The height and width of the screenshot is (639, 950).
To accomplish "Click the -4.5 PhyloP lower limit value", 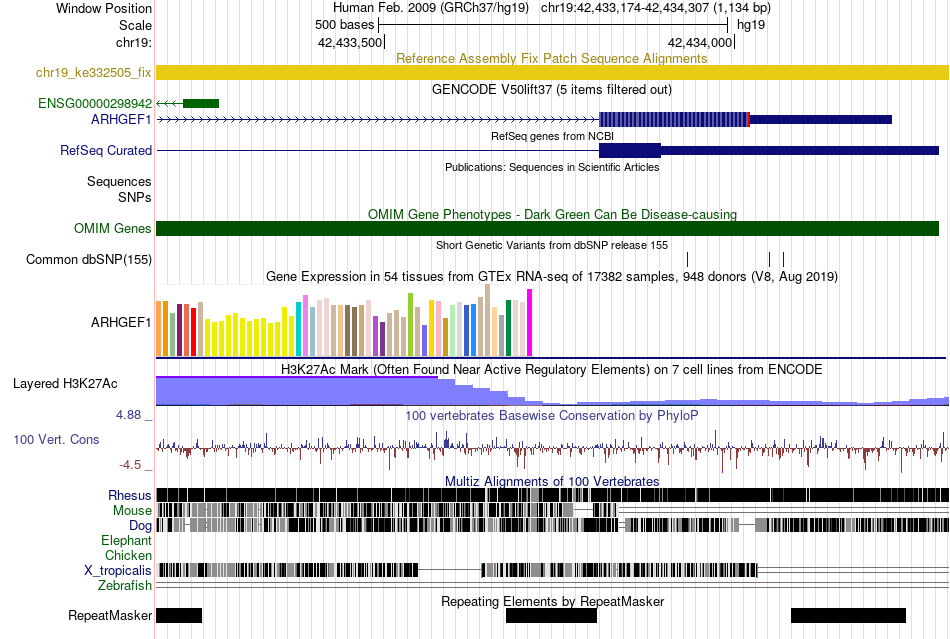I will [x=130, y=465].
